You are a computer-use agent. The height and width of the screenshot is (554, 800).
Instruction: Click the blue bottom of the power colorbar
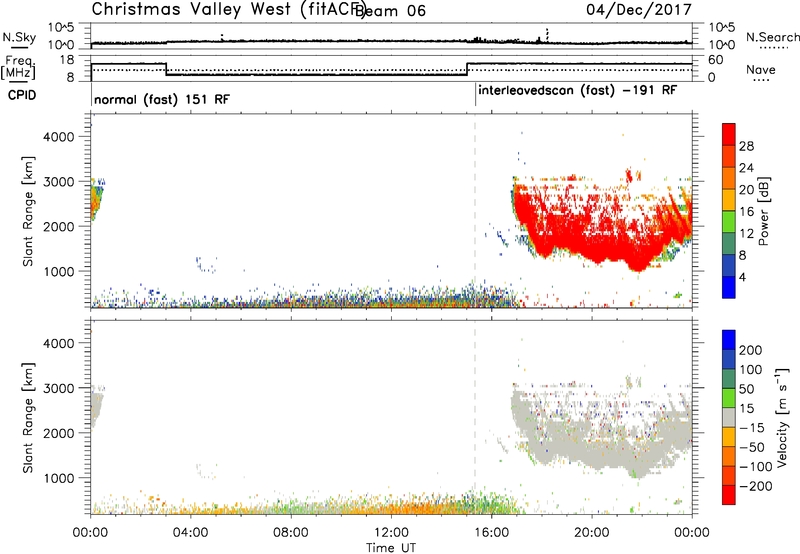(729, 287)
